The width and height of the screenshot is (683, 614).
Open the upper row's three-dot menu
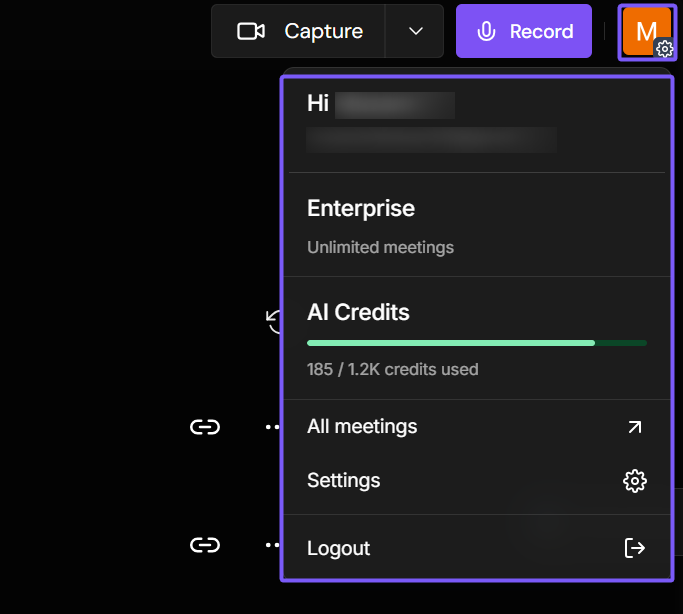pyautogui.click(x=272, y=427)
